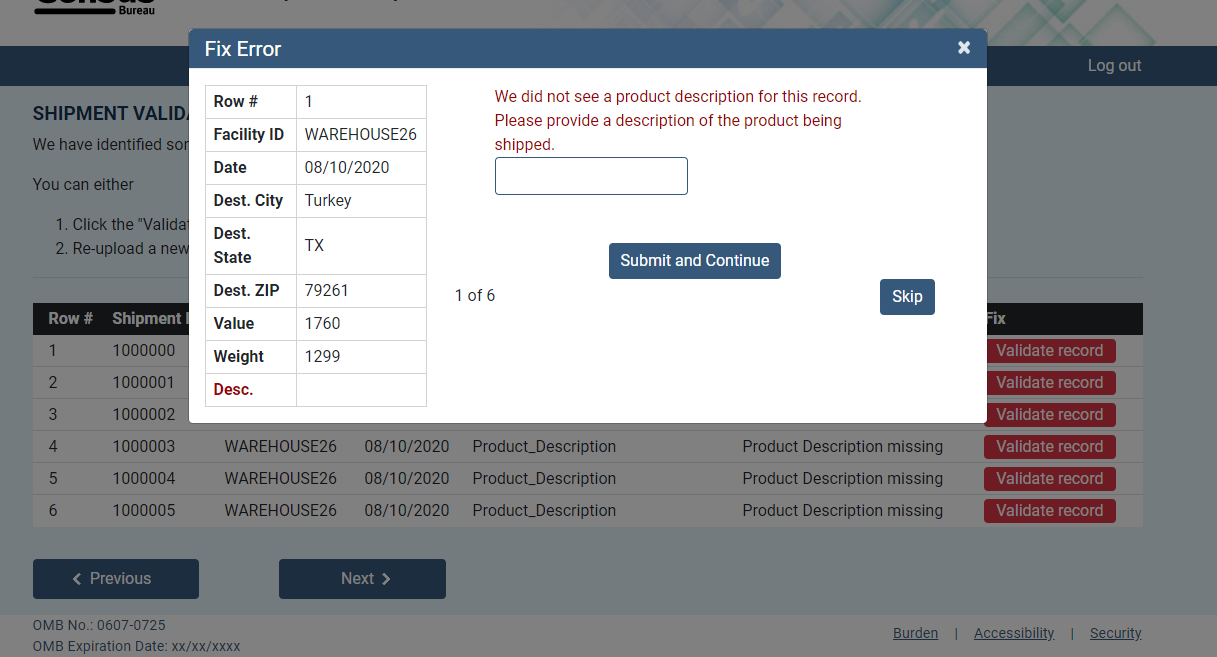The width and height of the screenshot is (1217, 657).
Task: Click the Log out link
Action: [x=1114, y=66]
